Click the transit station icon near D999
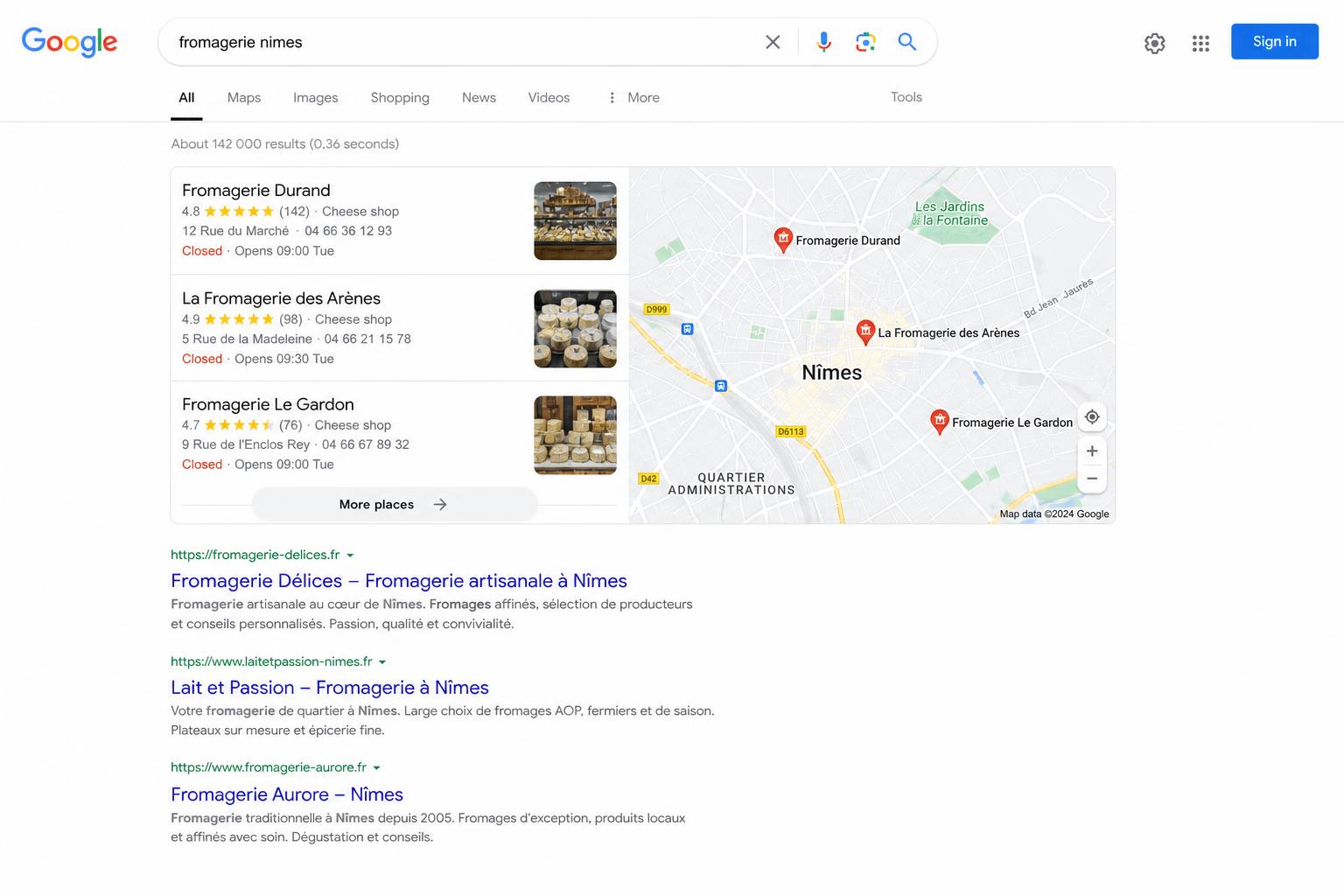Screen dimensions: 1344x896 click(x=688, y=329)
